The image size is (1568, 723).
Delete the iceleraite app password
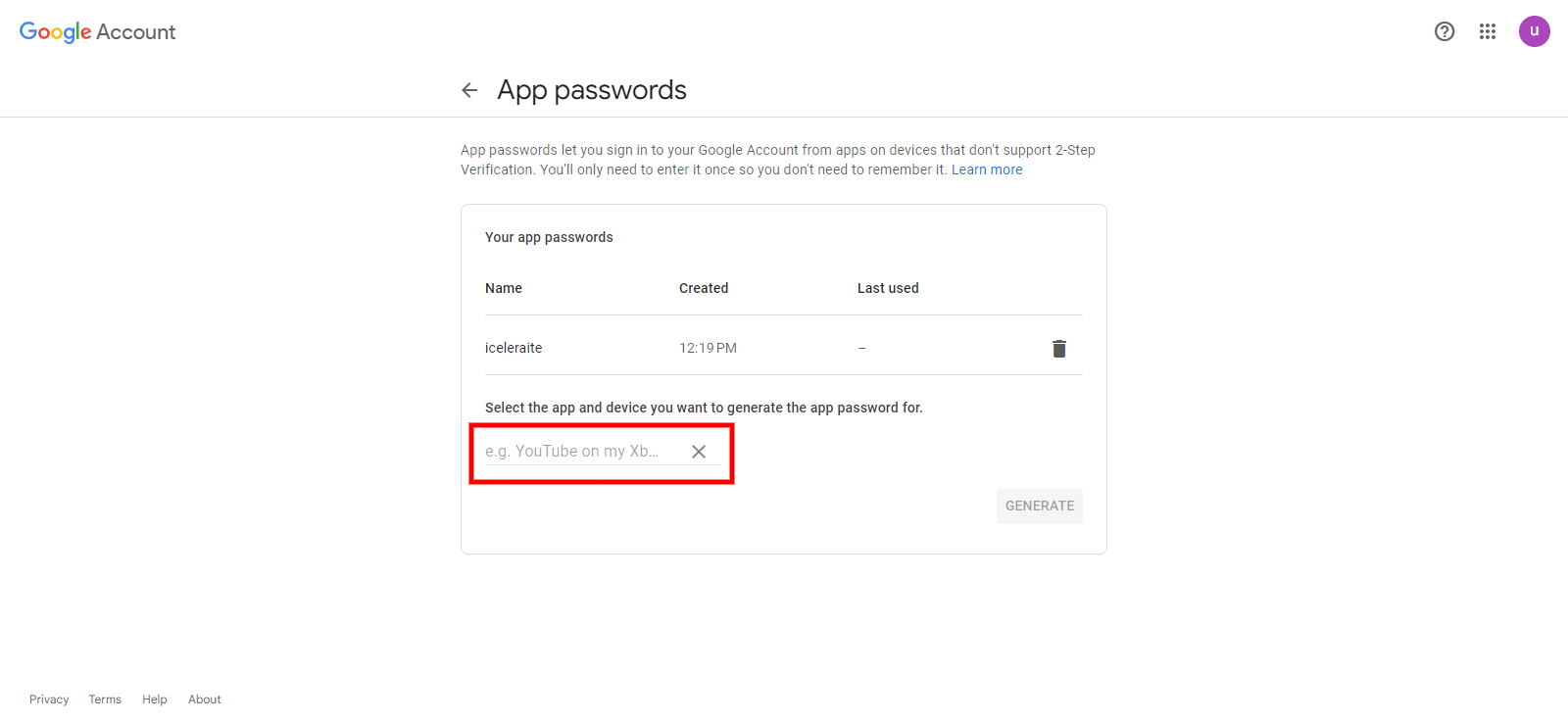click(x=1058, y=349)
